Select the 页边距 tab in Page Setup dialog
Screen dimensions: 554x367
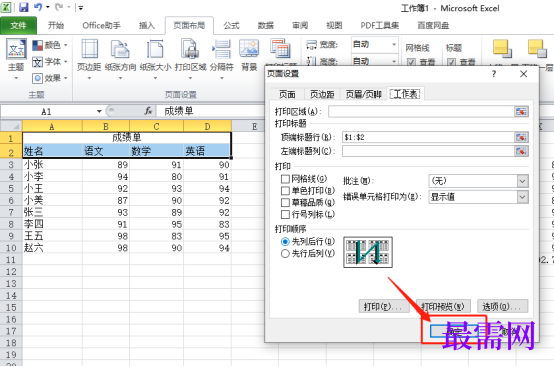[322, 94]
